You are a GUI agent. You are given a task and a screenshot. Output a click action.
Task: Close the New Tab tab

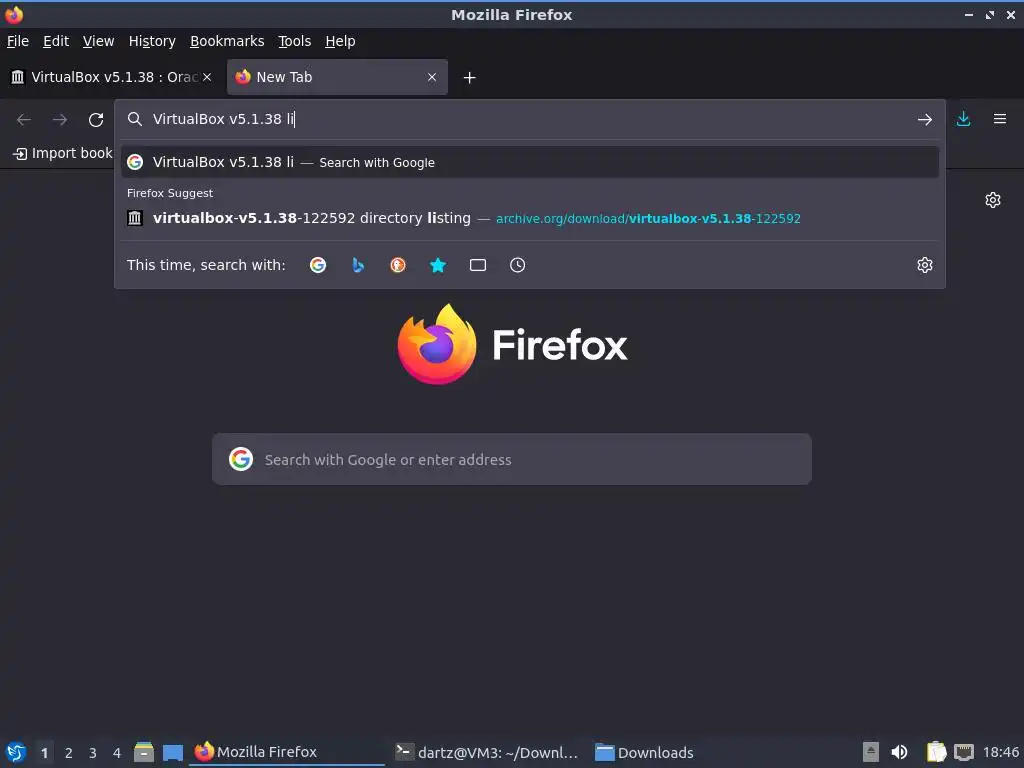point(432,77)
